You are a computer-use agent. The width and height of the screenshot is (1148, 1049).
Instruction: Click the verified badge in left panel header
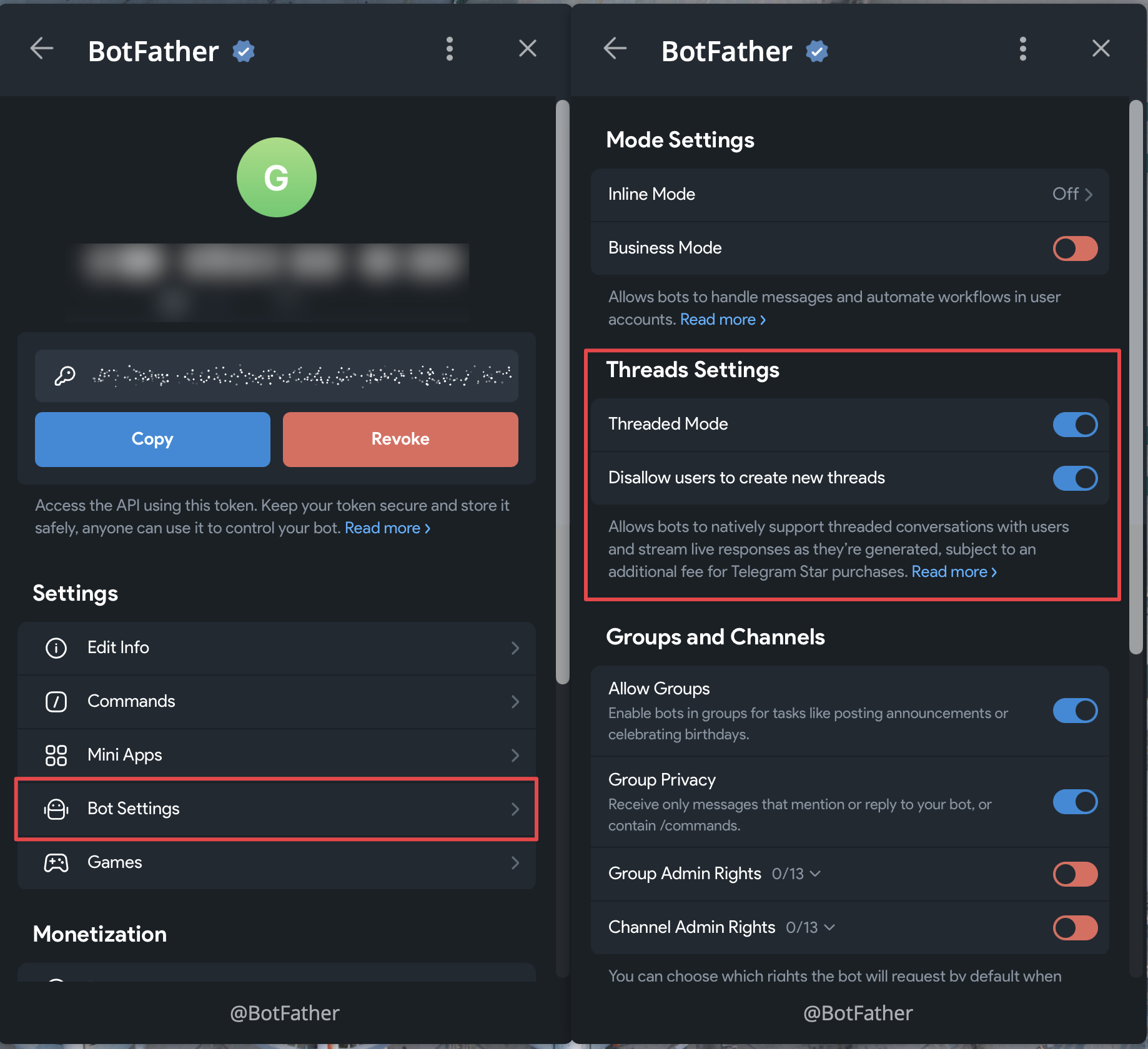244,51
